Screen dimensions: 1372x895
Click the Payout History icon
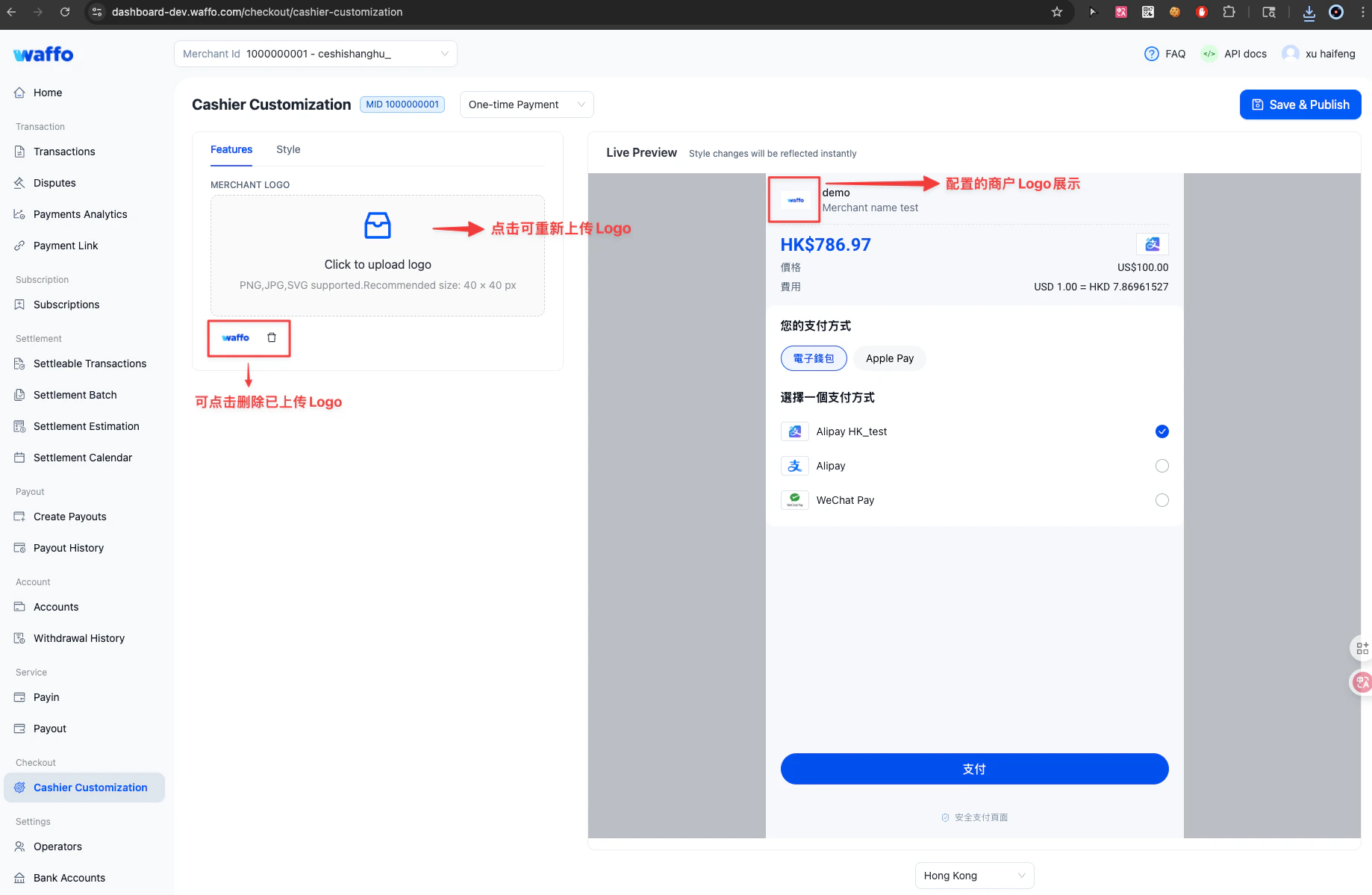[x=19, y=548]
